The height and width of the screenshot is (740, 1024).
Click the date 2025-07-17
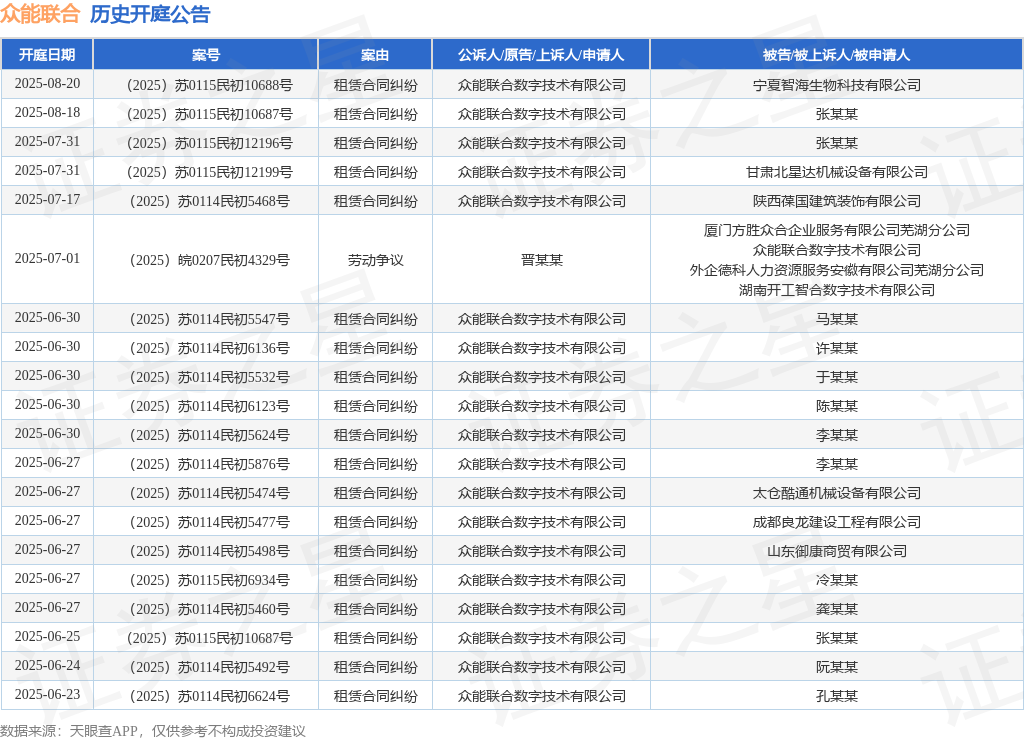click(x=47, y=199)
